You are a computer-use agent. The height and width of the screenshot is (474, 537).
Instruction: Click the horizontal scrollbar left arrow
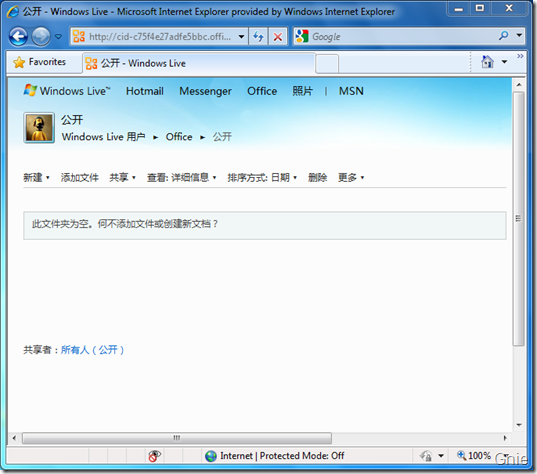click(x=14, y=438)
